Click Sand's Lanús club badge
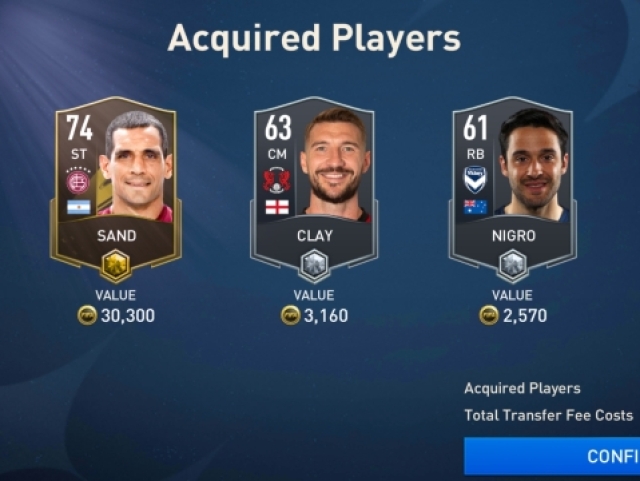Screen dimensions: 640x481 78,181
